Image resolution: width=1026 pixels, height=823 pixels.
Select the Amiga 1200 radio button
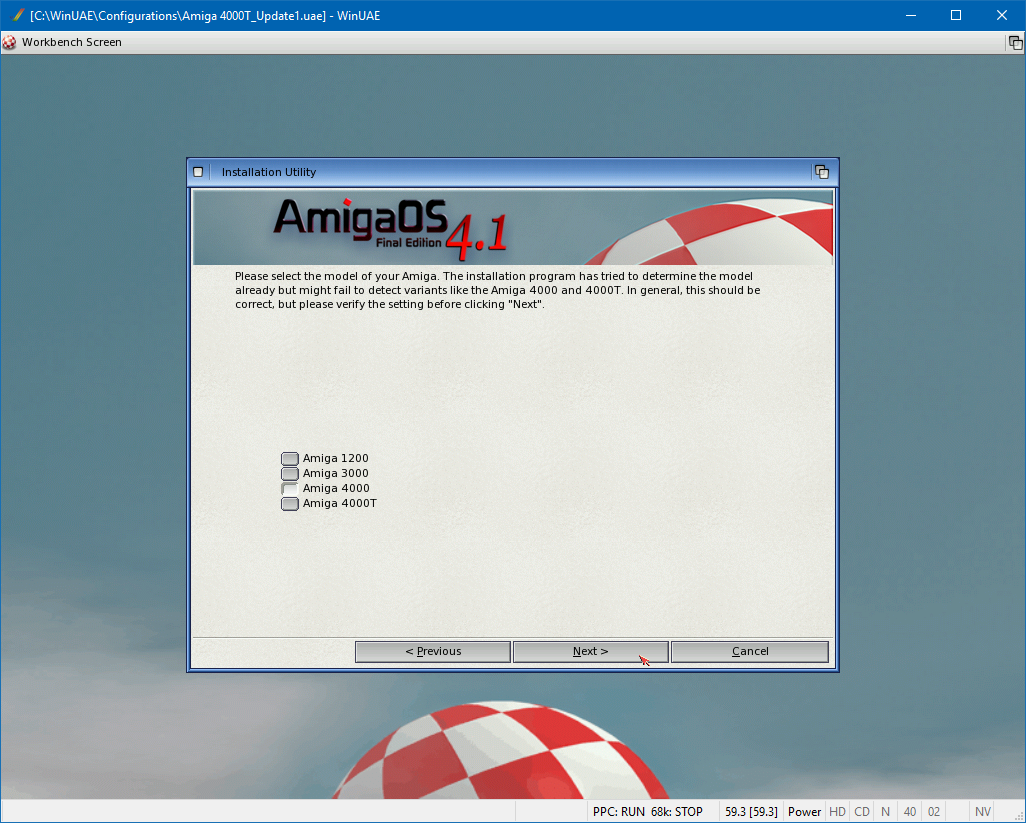[290, 459]
